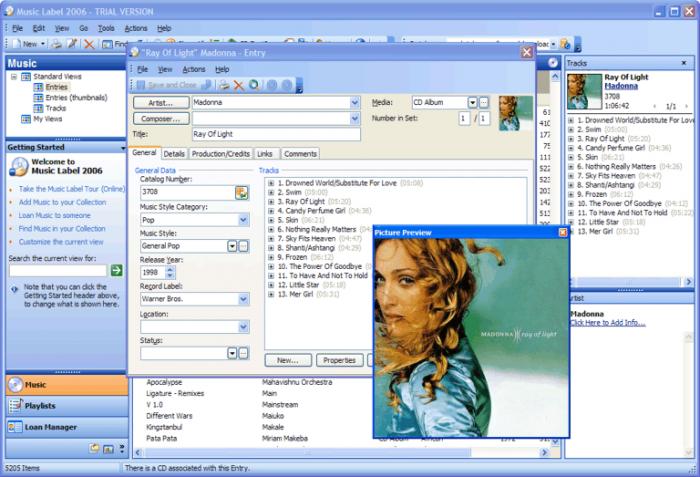Click the CD lookup icon in Entry toolbar

[x=254, y=85]
